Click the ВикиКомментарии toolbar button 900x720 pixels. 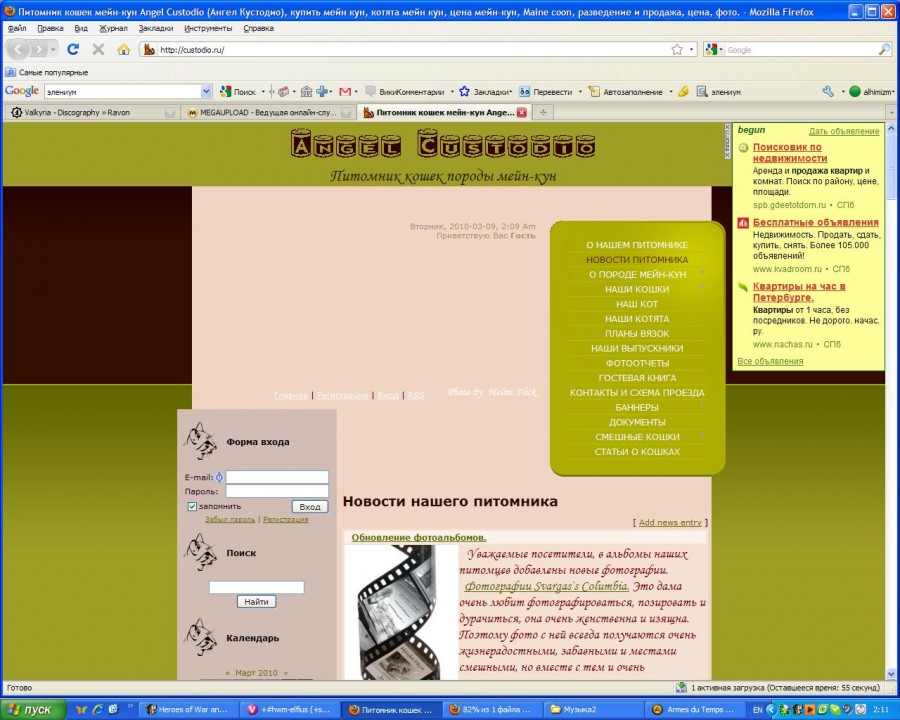405,91
